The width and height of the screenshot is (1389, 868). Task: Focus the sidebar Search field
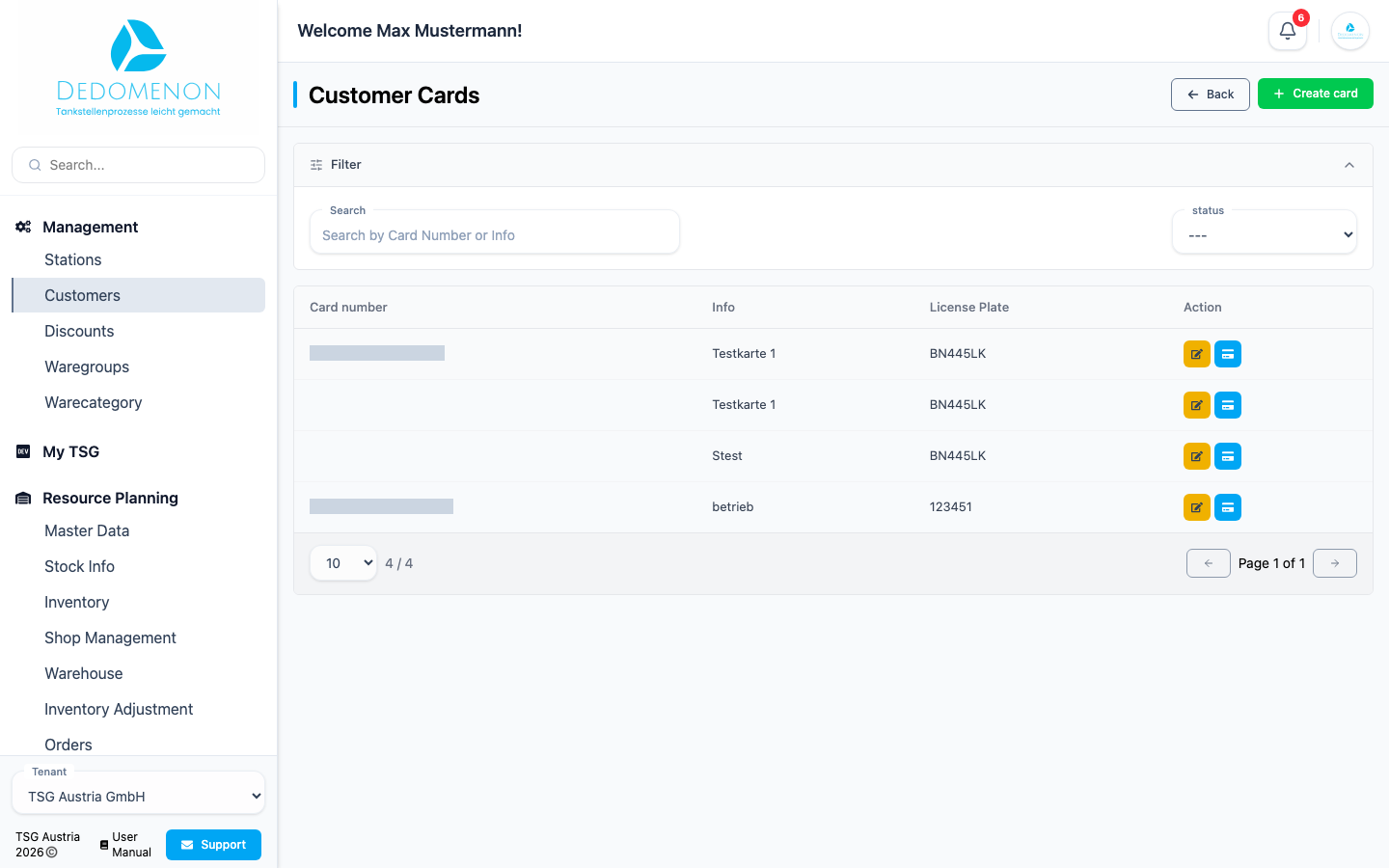pyautogui.click(x=138, y=165)
